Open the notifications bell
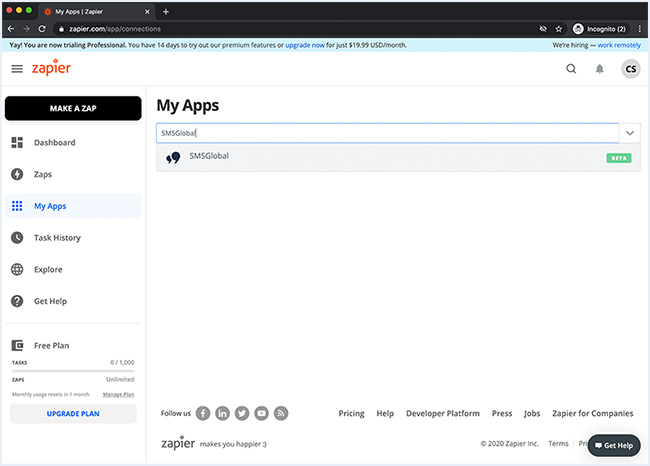The image size is (650, 466). pyautogui.click(x=599, y=69)
